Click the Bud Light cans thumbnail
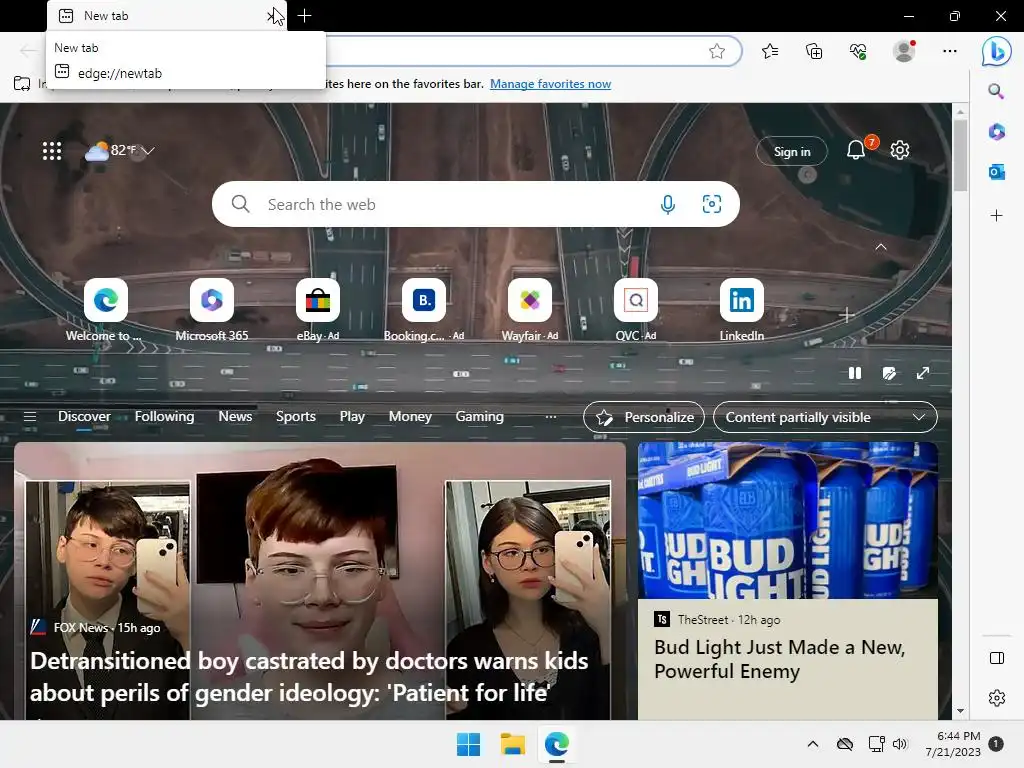This screenshot has height=768, width=1024. (x=788, y=520)
